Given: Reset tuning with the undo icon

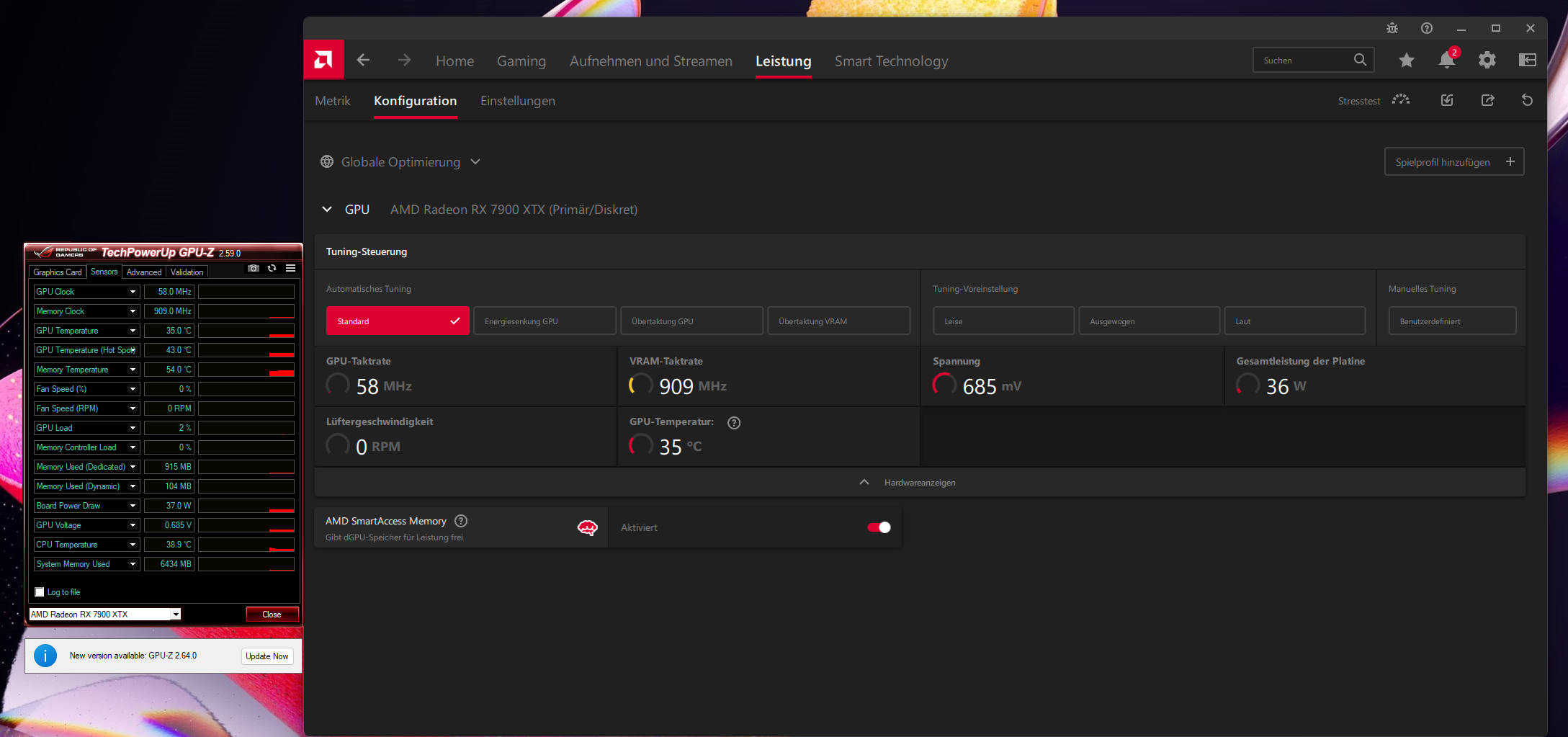Looking at the screenshot, I should [1527, 101].
